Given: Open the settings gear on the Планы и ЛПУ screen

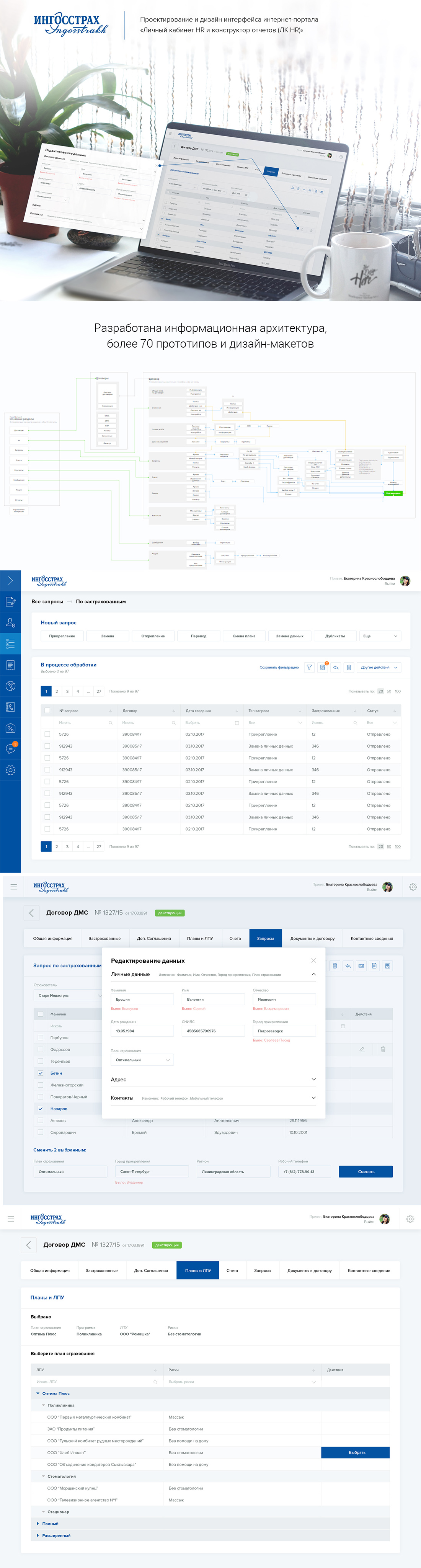Looking at the screenshot, I should click(410, 1218).
